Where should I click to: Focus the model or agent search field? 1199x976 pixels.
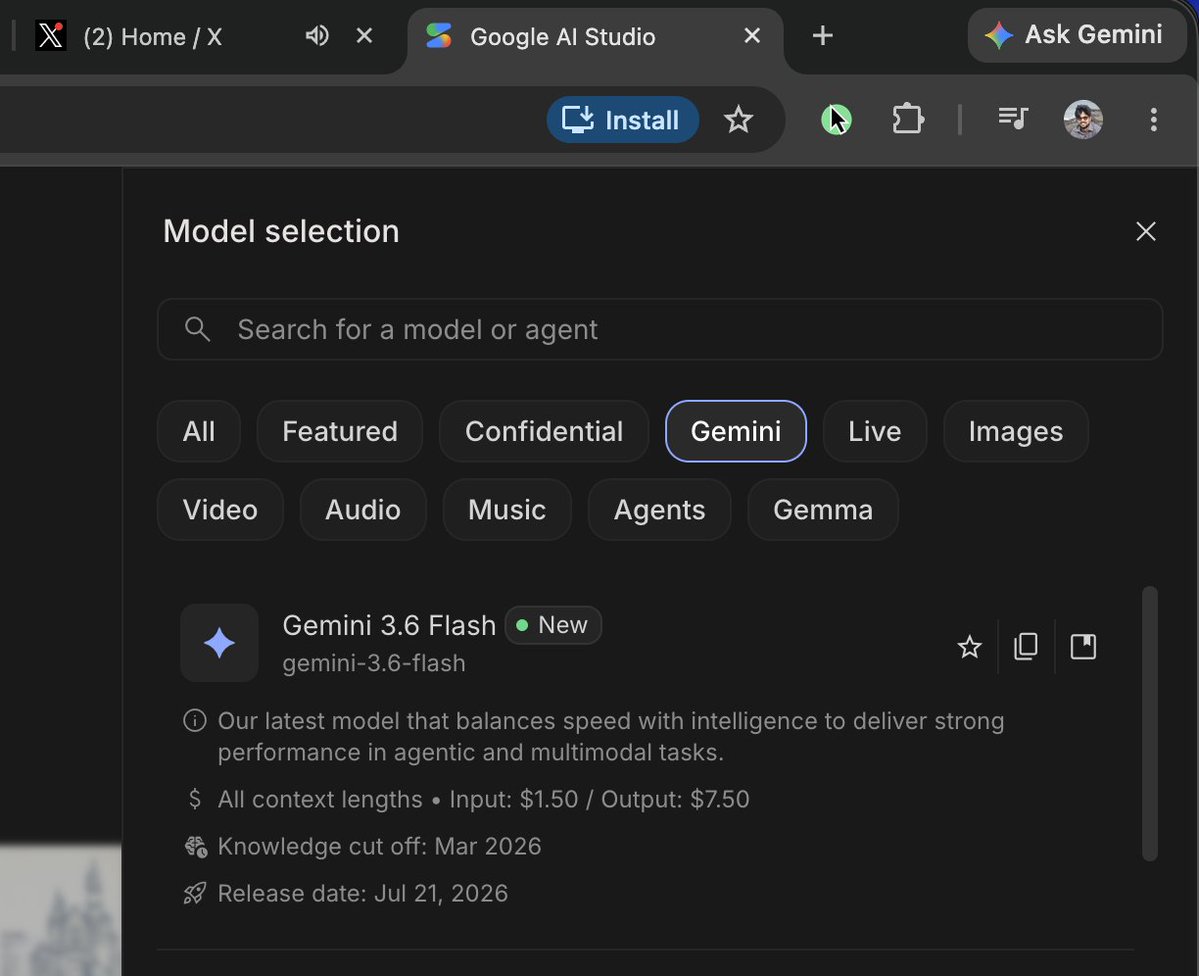660,329
